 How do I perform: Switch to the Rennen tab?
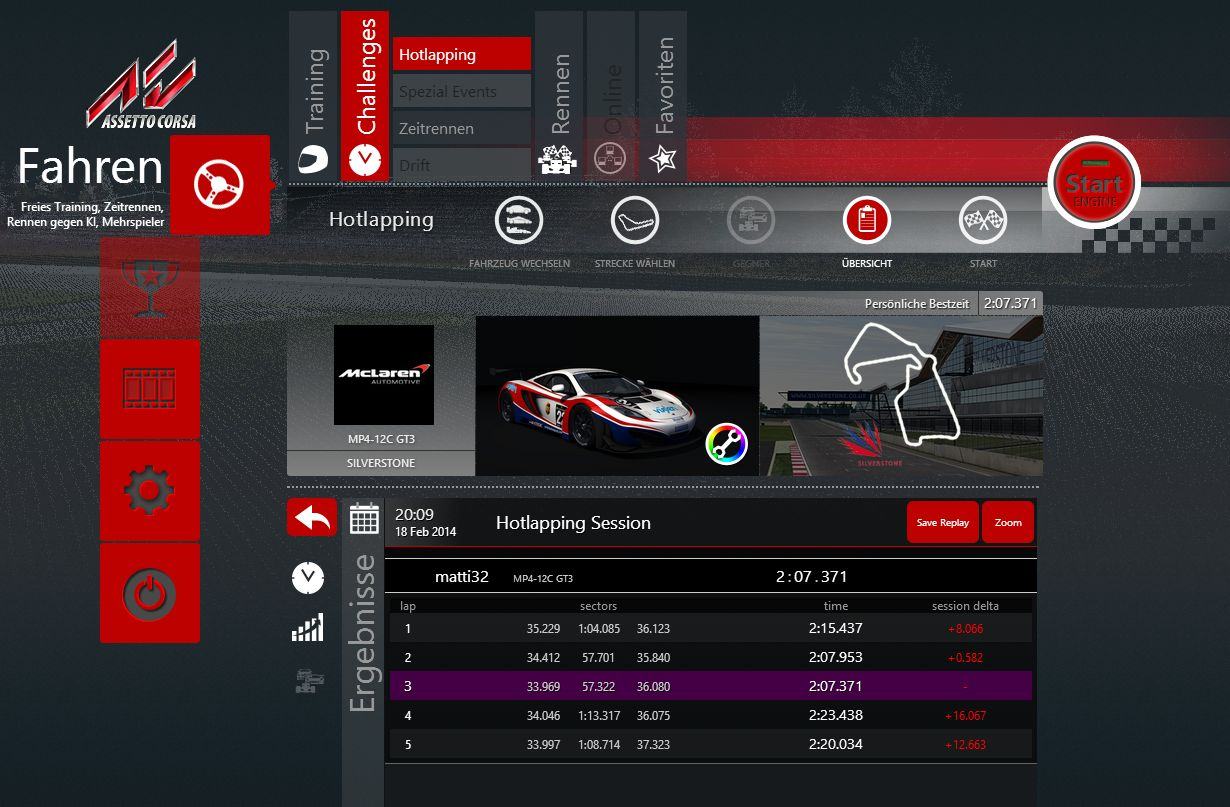tap(559, 96)
